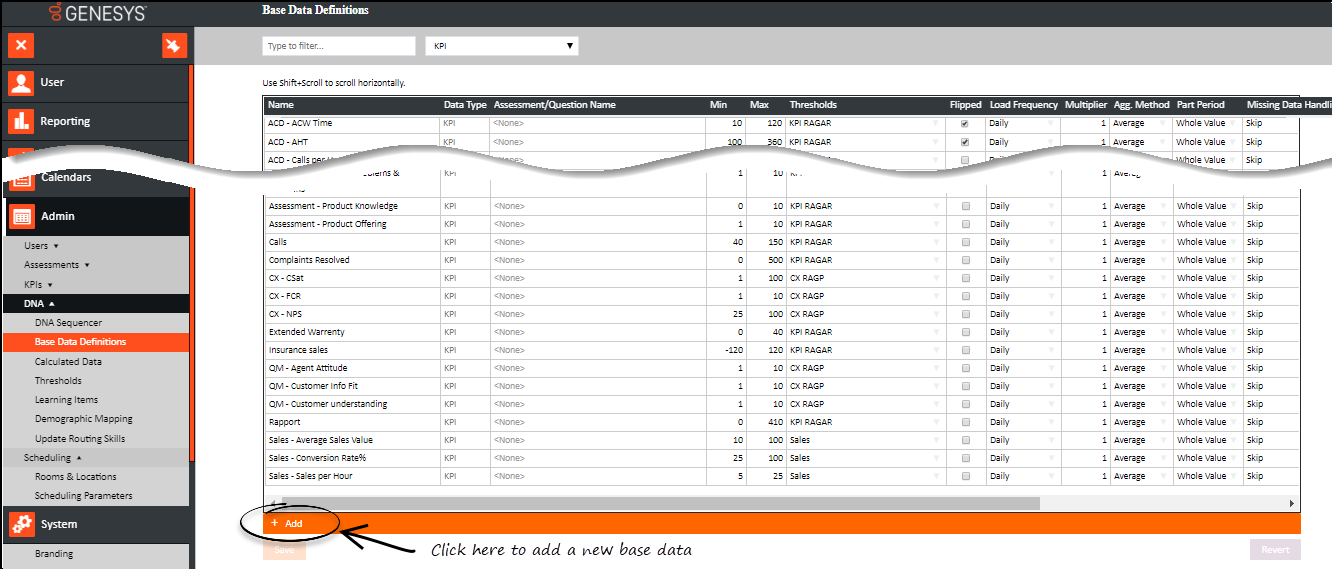Viewport: 1332px width, 569px height.
Task: Click the horizontal scrollbar under the table
Action: pyautogui.click(x=660, y=504)
